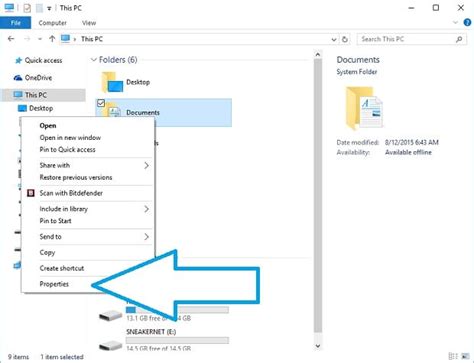Choose Restore previous versions
Image resolution: width=474 pixels, height=363 pixels.
point(76,177)
